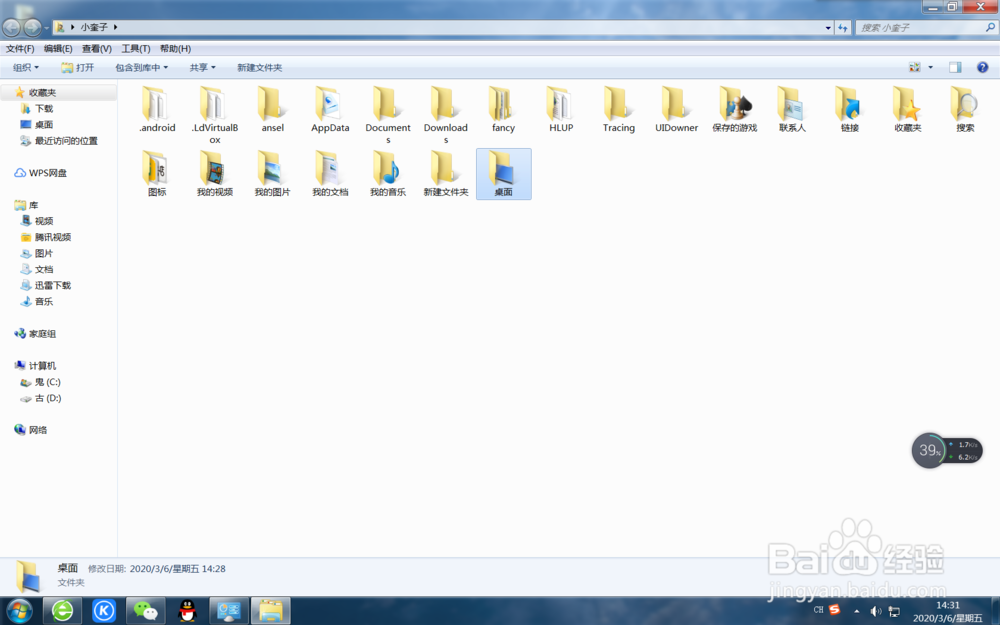1000x625 pixels.
Task: Open the 共享 dropdown
Action: coord(202,68)
